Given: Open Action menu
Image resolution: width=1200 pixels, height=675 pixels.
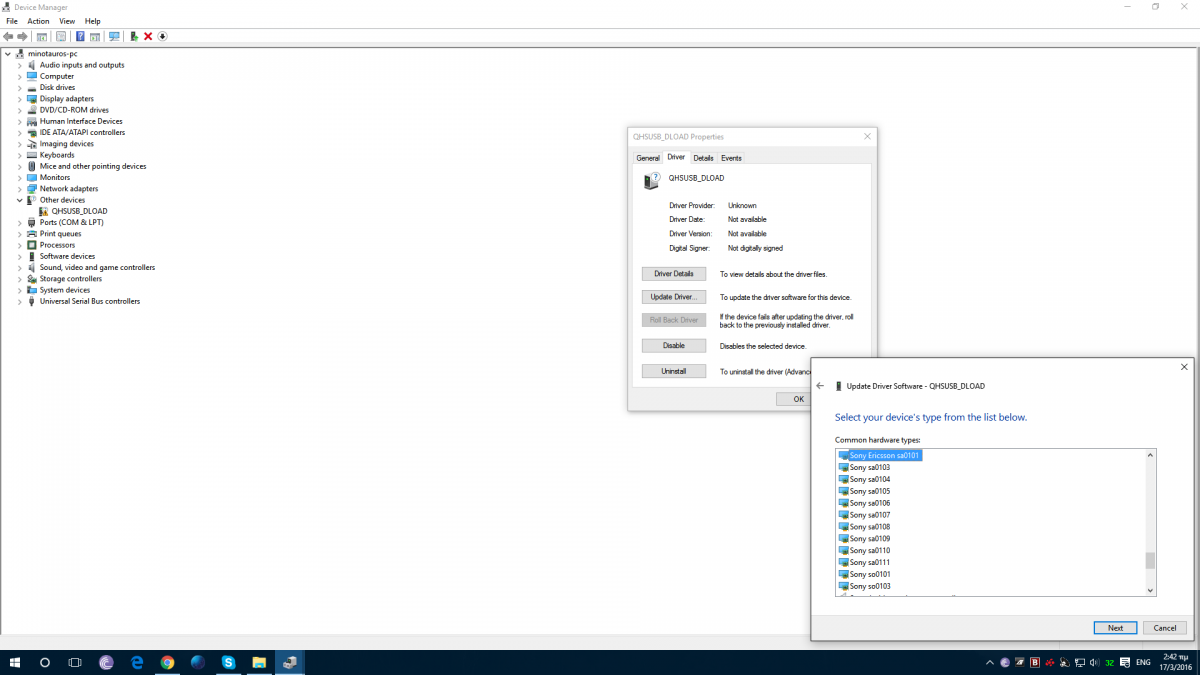Looking at the screenshot, I should pos(38,21).
